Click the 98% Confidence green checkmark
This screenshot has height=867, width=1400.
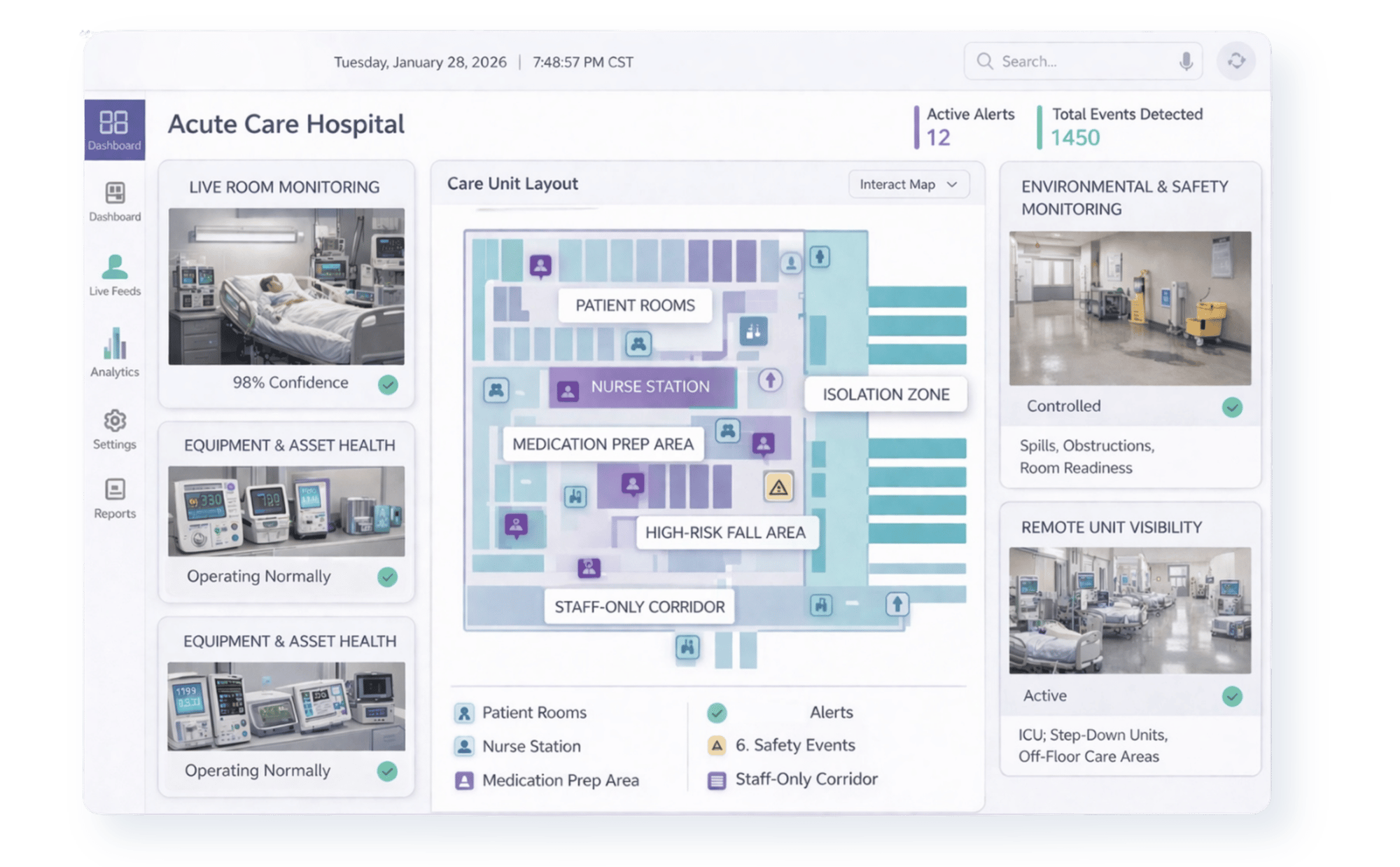point(388,384)
